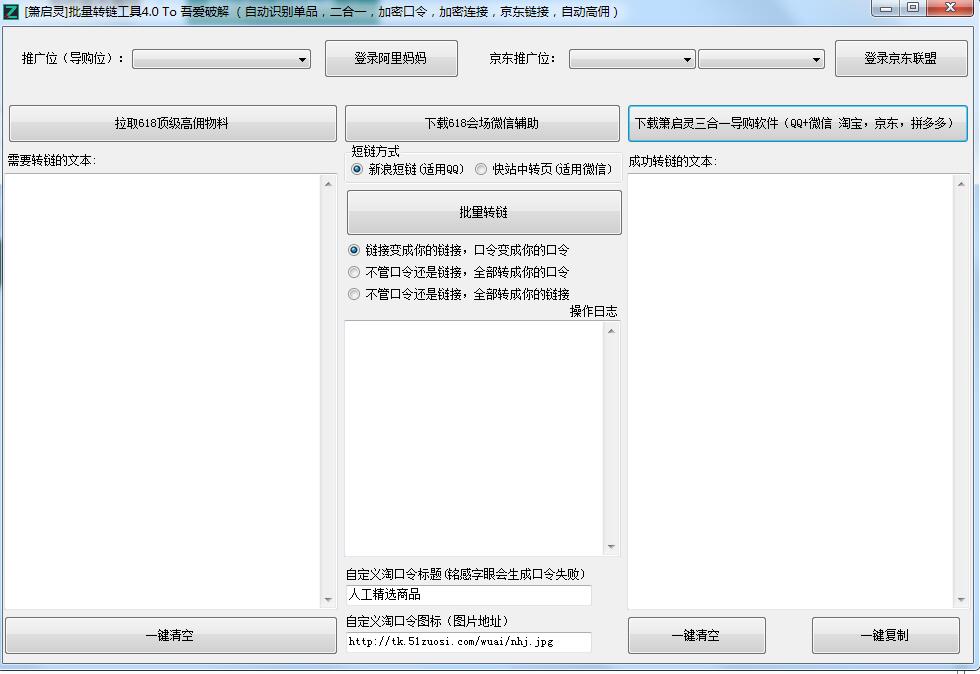Click 登录阿里妈妈 button
980x674 pixels.
tap(391, 58)
